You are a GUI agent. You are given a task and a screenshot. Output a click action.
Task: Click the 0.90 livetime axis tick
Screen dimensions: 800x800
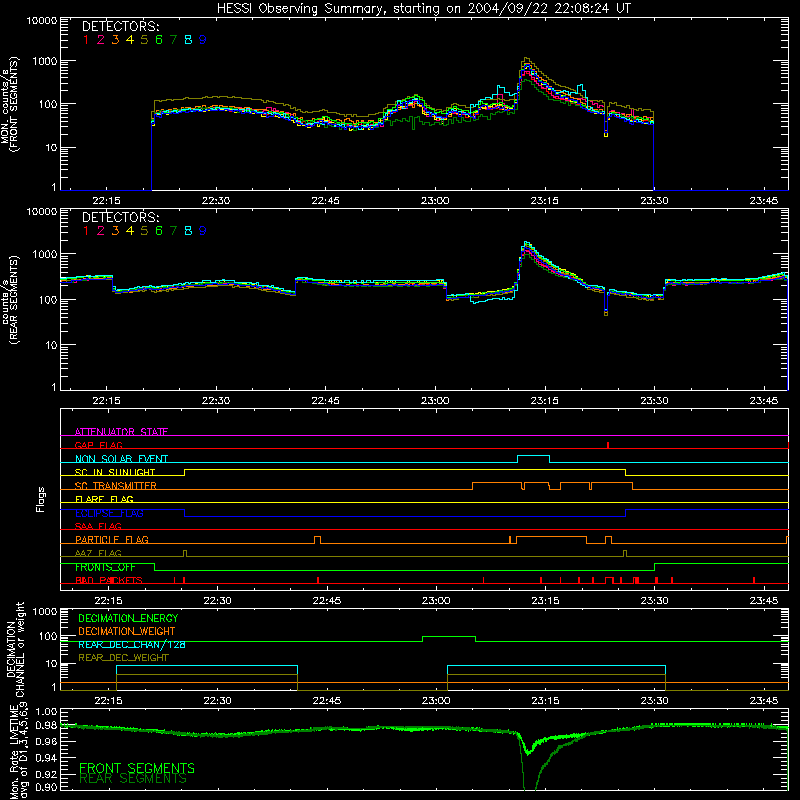point(46,787)
